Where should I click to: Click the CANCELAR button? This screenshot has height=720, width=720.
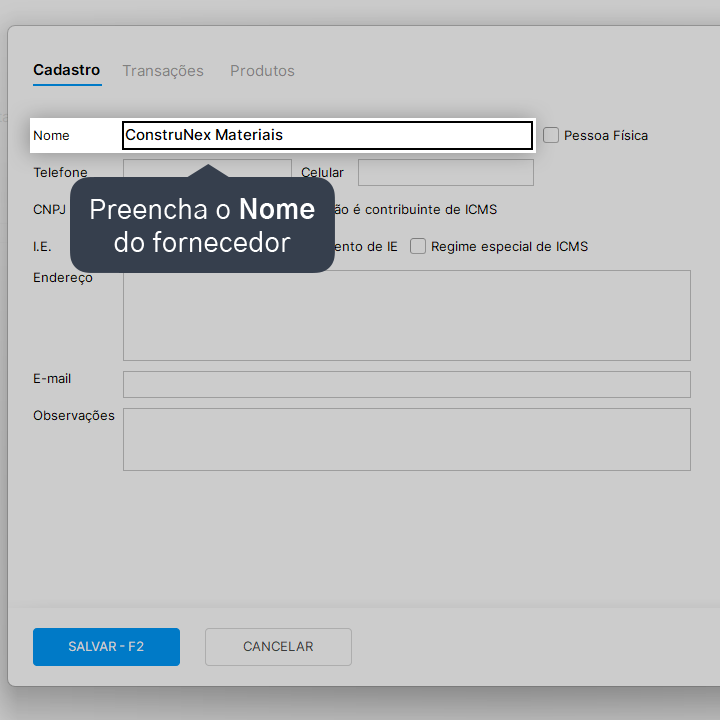coord(278,647)
